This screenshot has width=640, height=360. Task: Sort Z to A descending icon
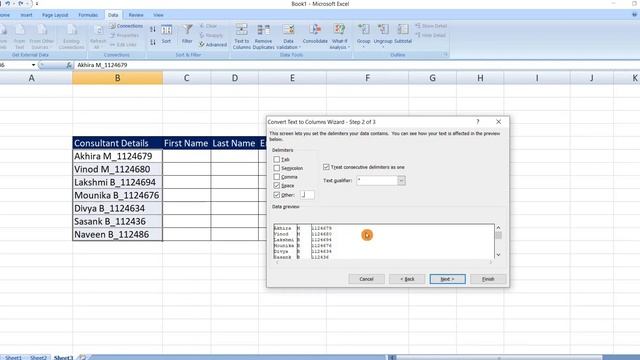tap(153, 42)
